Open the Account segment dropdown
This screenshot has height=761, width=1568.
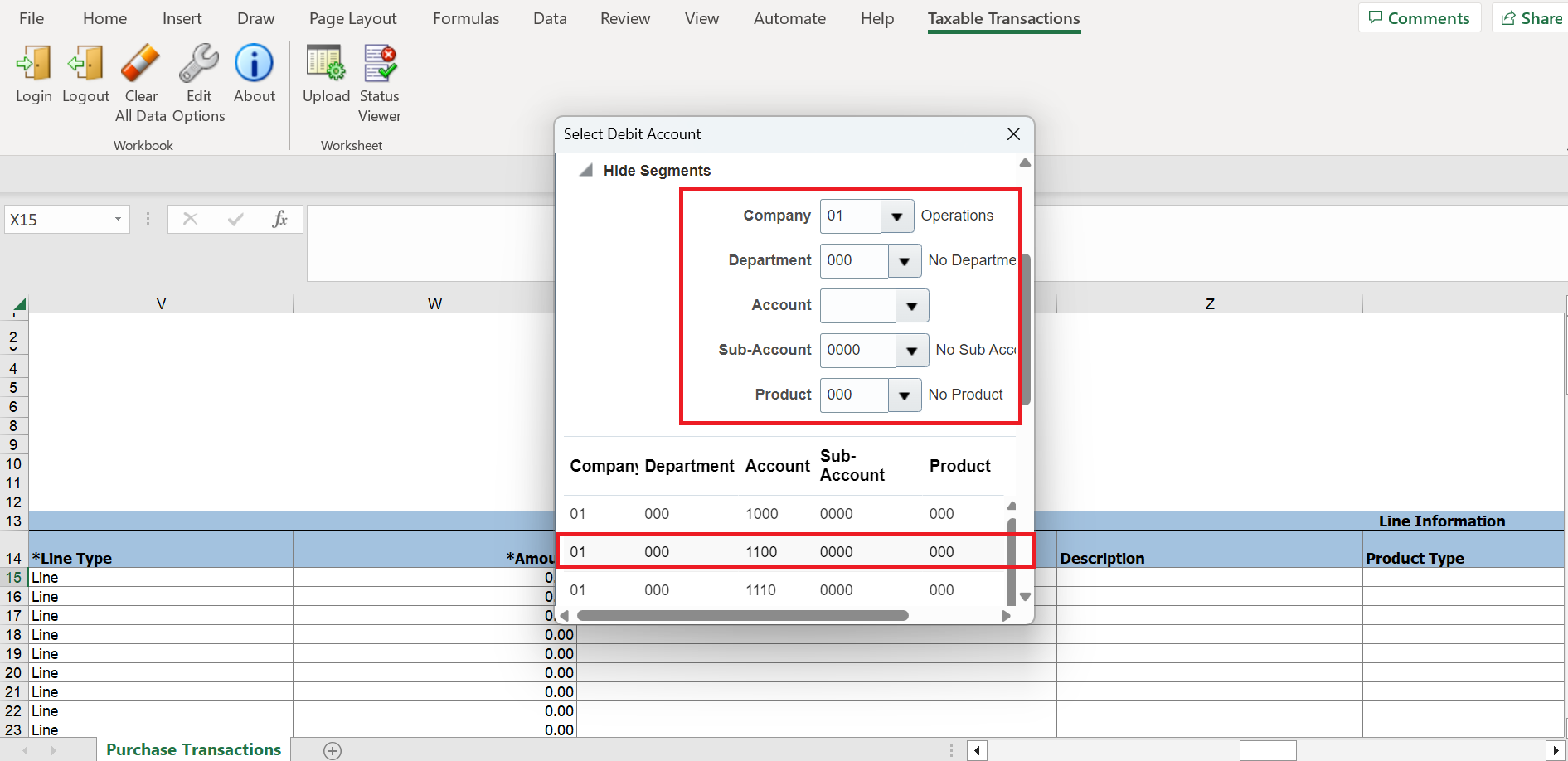(912, 305)
